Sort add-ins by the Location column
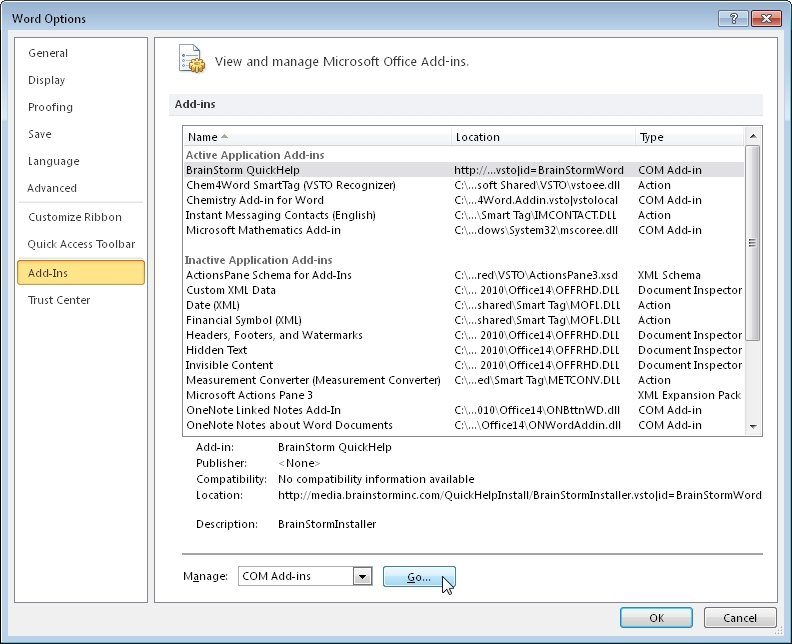792x644 pixels. [x=543, y=137]
